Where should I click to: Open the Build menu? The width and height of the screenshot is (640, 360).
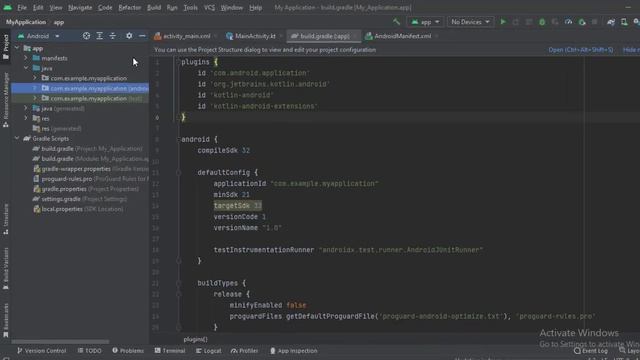pyautogui.click(x=154, y=7)
